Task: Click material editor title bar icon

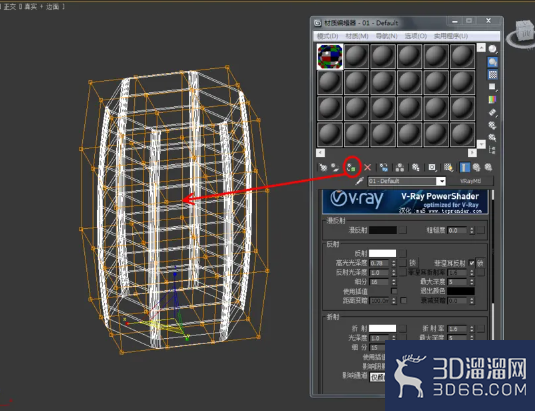Action: 318,23
